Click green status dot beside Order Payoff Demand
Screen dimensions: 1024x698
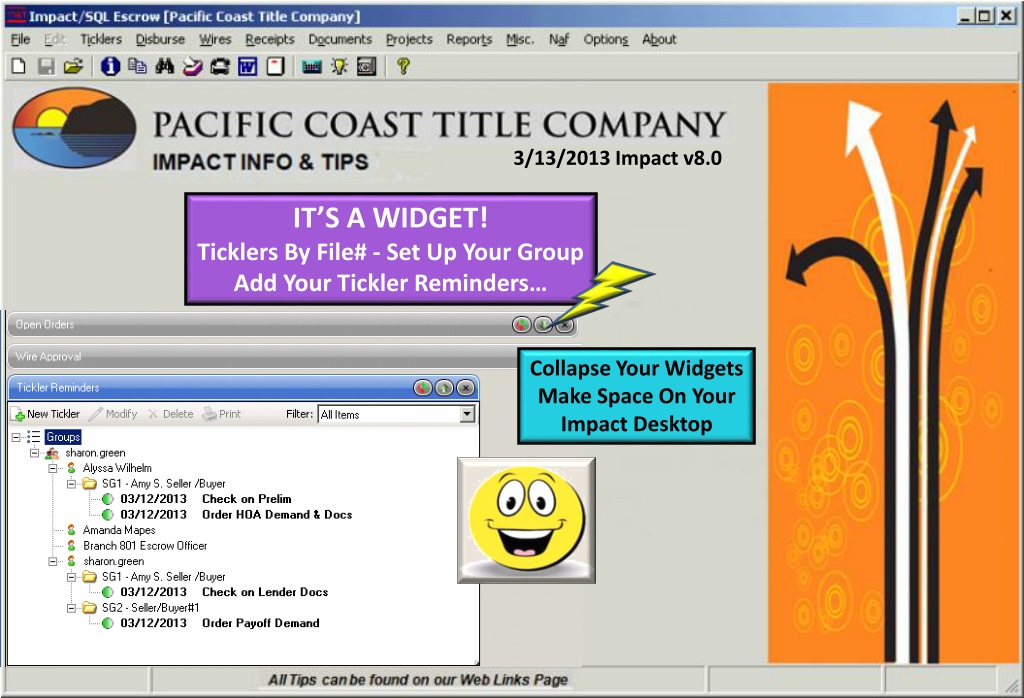point(108,624)
